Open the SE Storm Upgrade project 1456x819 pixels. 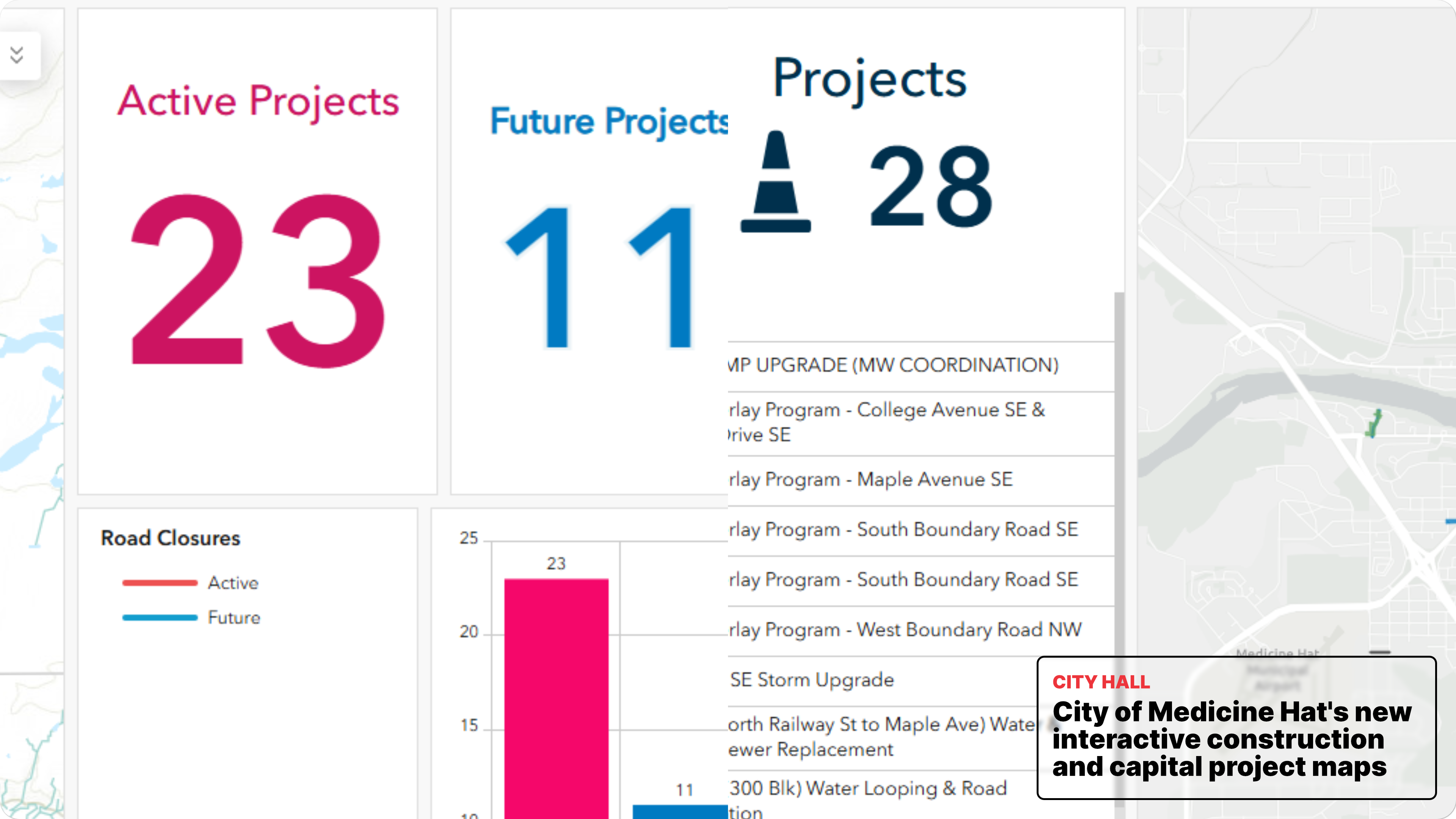pos(812,680)
